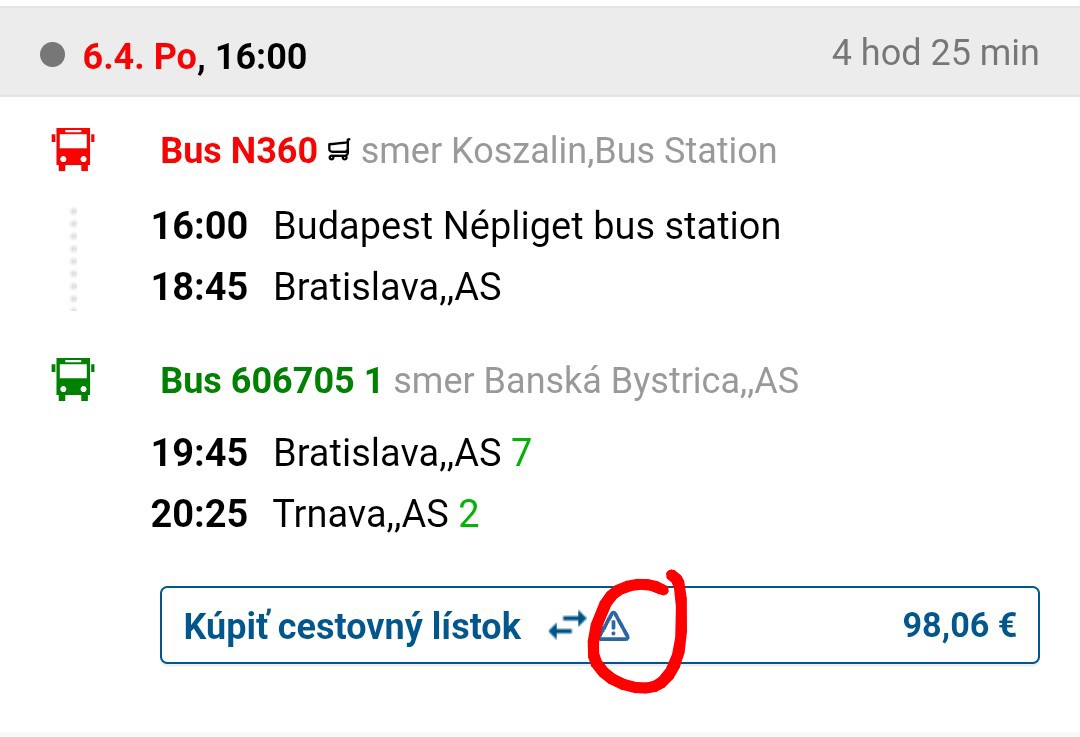Click green platform number 2
The width and height of the screenshot is (1080, 737).
[x=469, y=514]
